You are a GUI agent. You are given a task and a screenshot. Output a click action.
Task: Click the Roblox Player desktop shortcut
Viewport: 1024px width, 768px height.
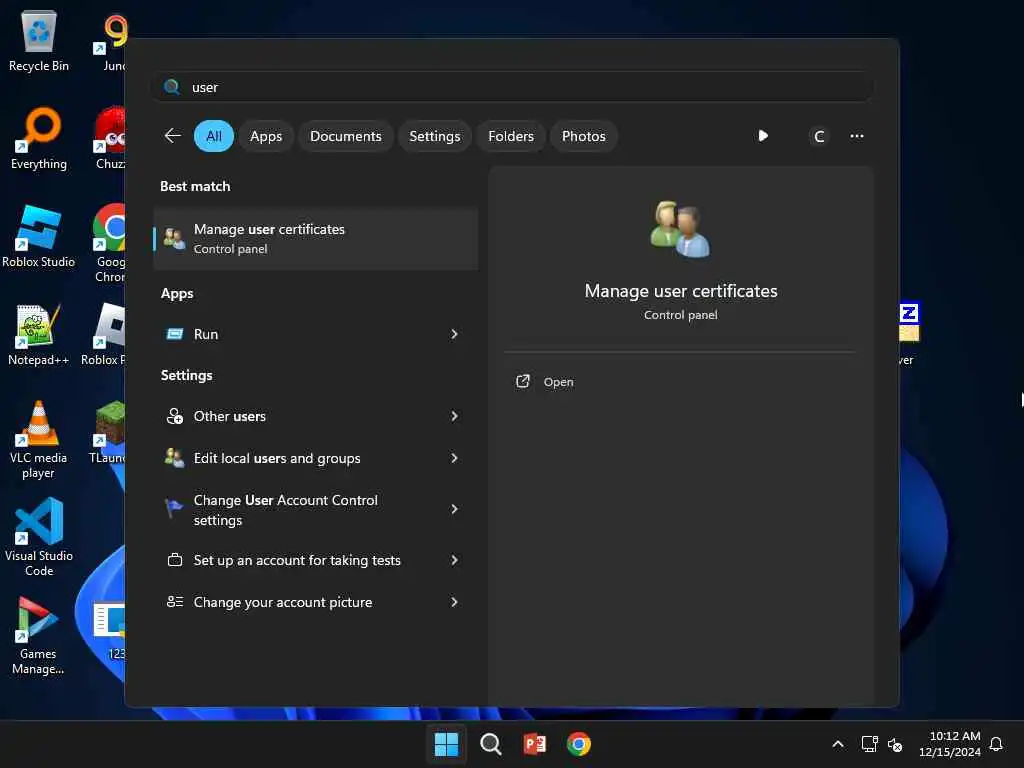(104, 334)
